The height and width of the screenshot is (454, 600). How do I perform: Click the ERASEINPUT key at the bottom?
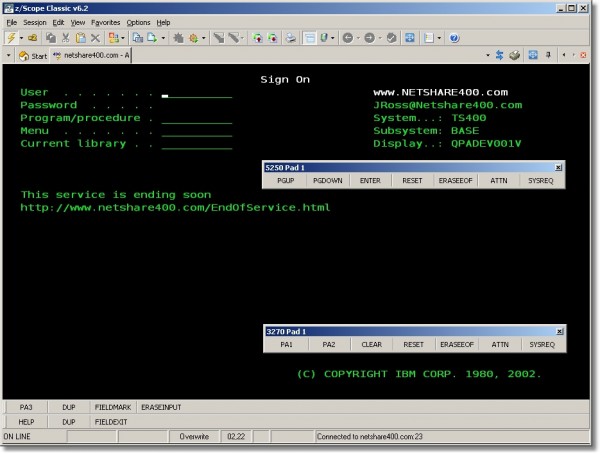click(162, 408)
